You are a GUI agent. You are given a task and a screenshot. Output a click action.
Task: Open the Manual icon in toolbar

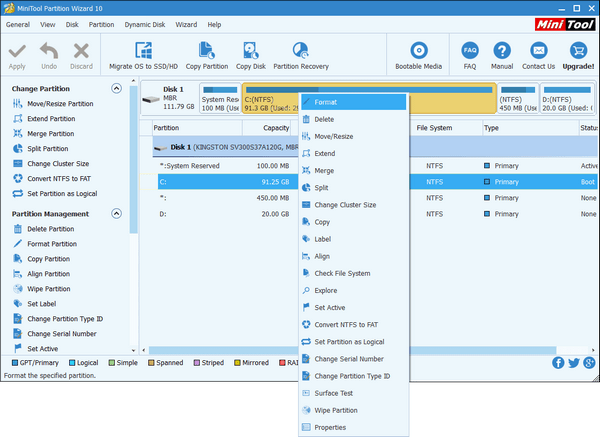(x=501, y=50)
